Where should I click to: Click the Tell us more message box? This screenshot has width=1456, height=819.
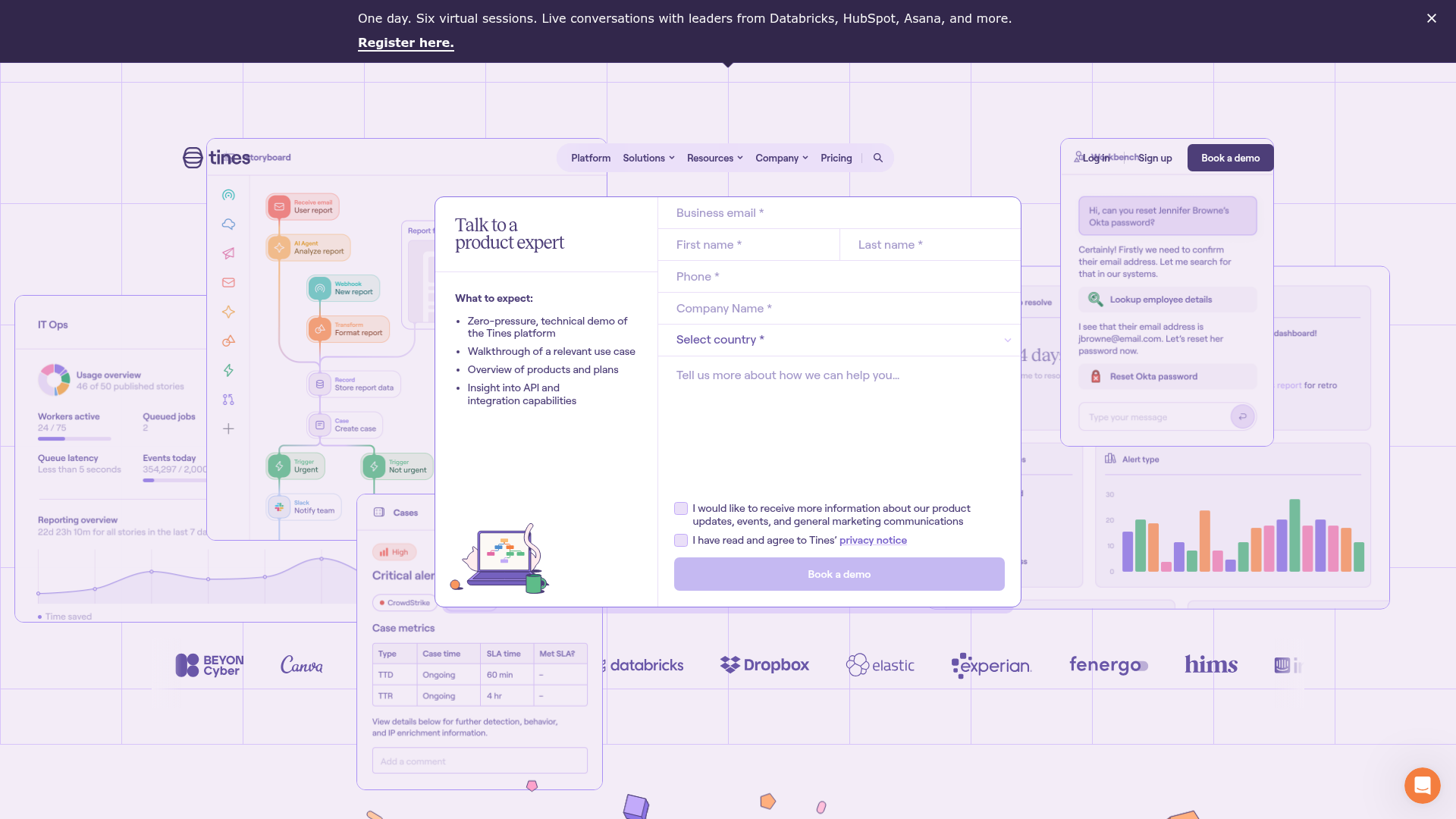[839, 425]
